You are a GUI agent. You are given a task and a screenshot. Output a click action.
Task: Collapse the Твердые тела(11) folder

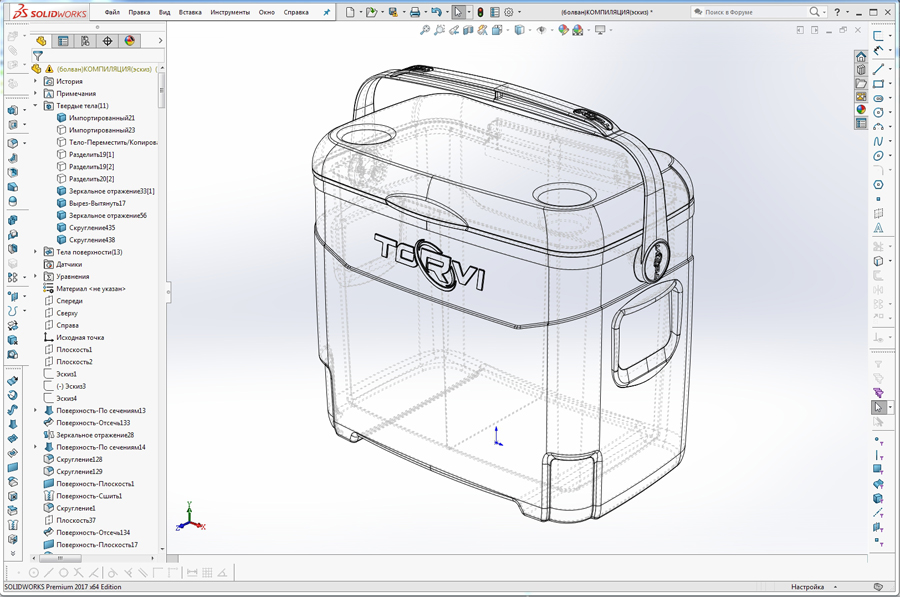pos(34,105)
